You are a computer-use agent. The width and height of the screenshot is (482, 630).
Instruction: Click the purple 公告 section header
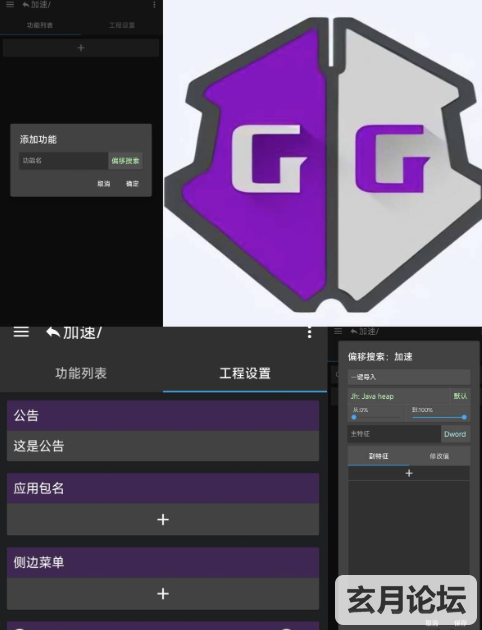[x=163, y=415]
